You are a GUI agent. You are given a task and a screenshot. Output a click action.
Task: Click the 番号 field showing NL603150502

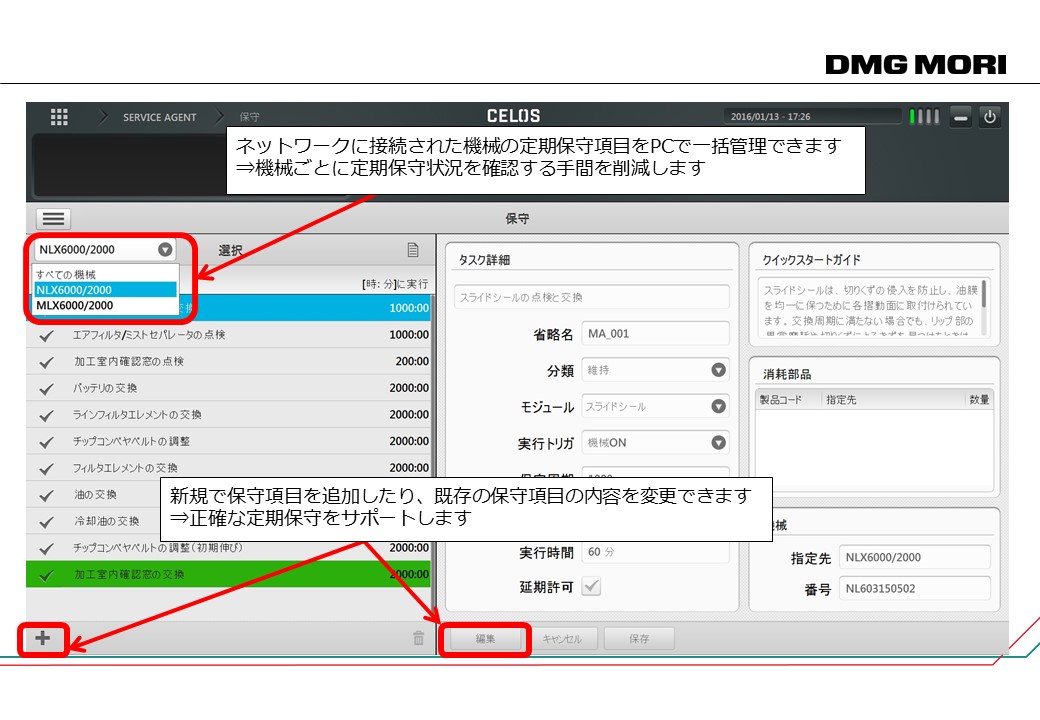915,588
